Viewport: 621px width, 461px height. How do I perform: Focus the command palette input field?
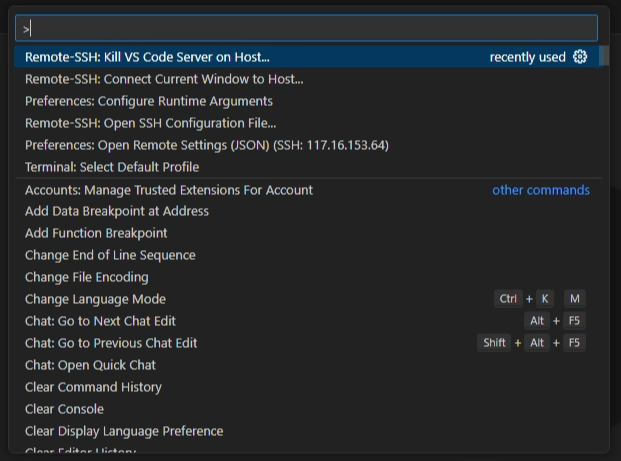click(306, 28)
